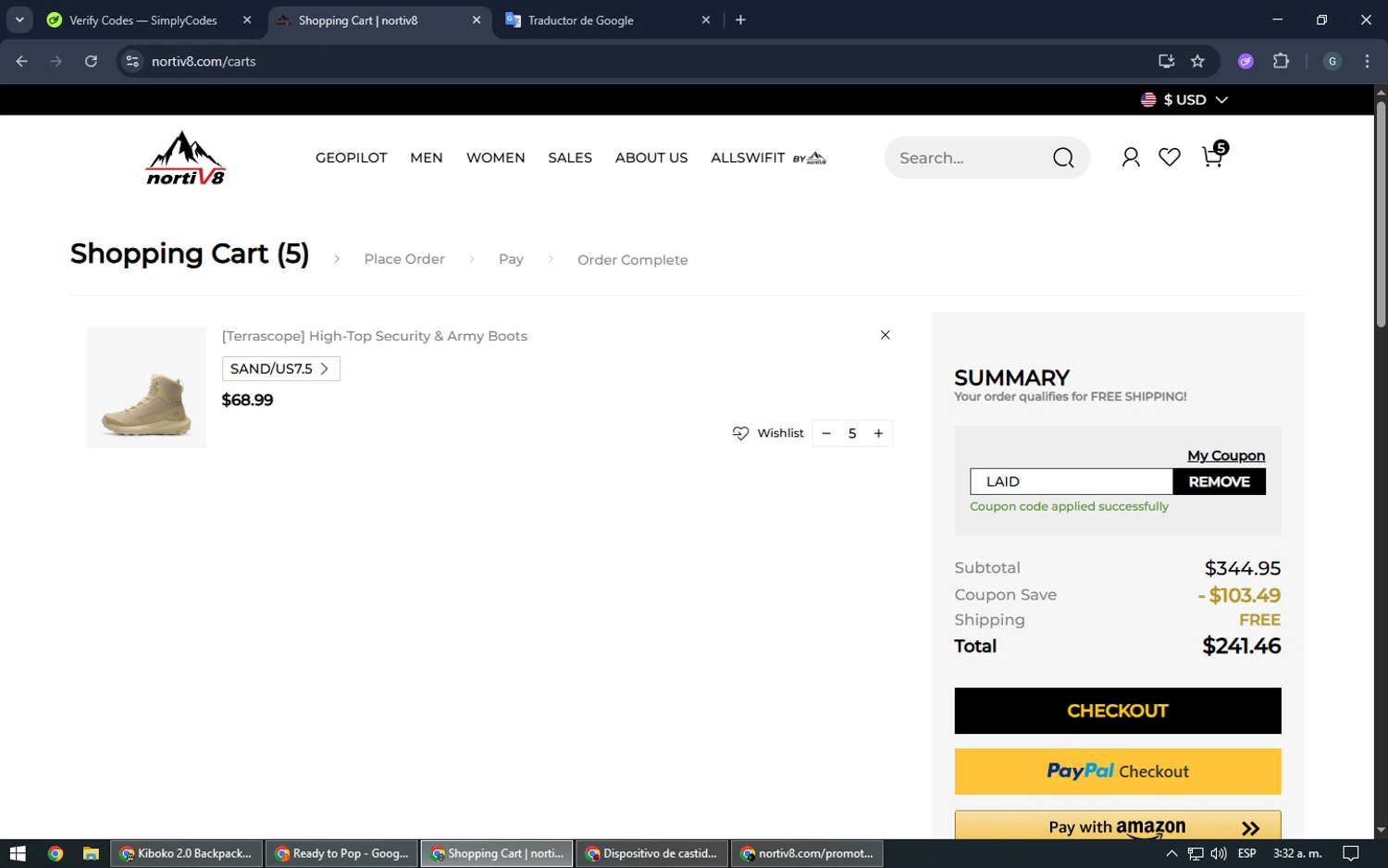The height and width of the screenshot is (868, 1388).
Task: Click the ESP language indicator
Action: click(x=1247, y=853)
